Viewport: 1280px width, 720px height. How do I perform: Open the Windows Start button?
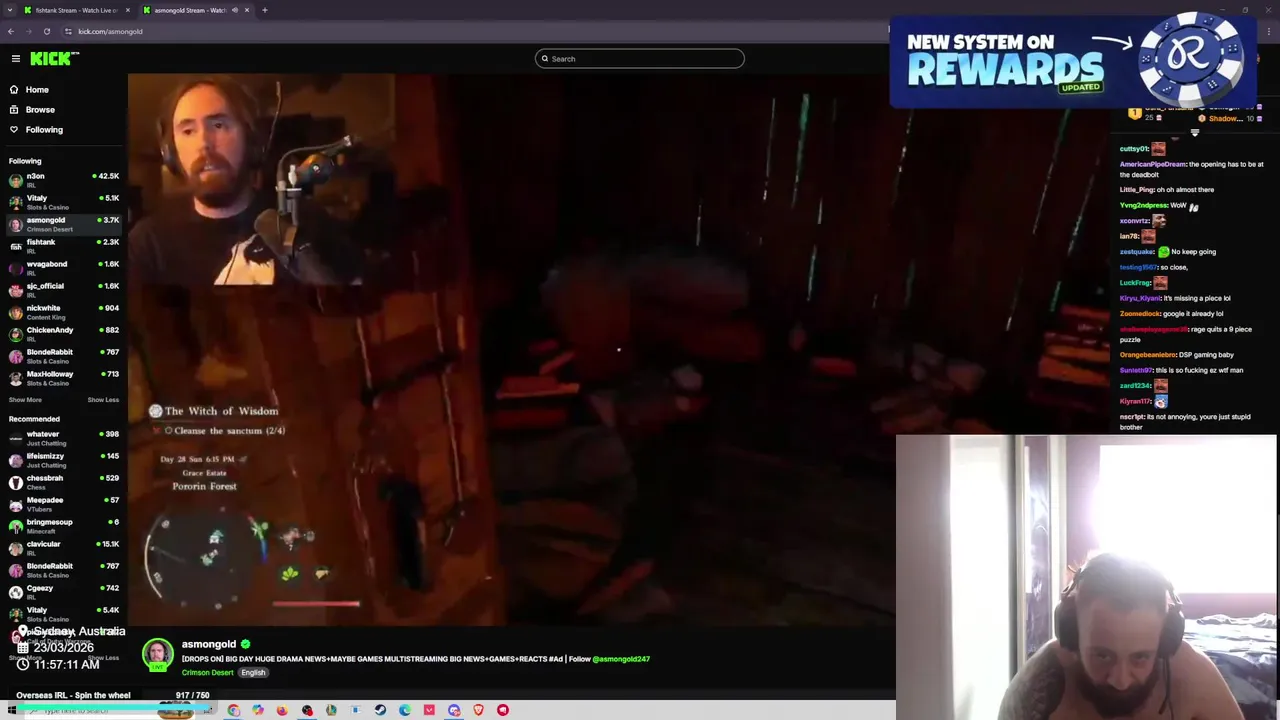12,710
